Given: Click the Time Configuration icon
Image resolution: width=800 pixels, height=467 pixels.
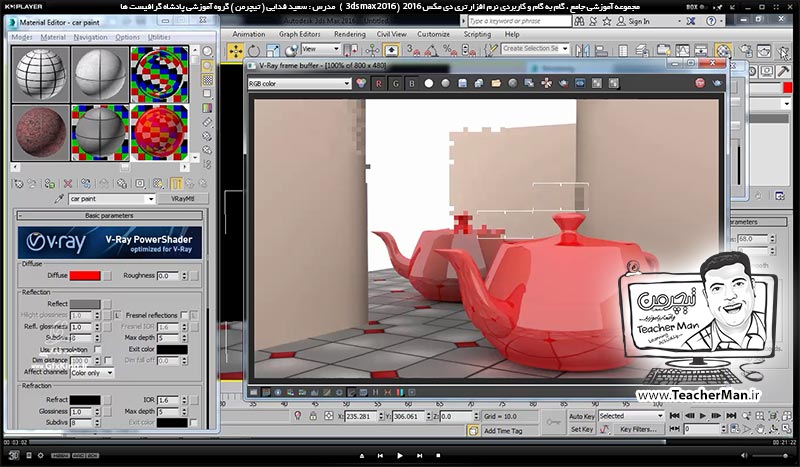Looking at the screenshot, I should coord(735,429).
